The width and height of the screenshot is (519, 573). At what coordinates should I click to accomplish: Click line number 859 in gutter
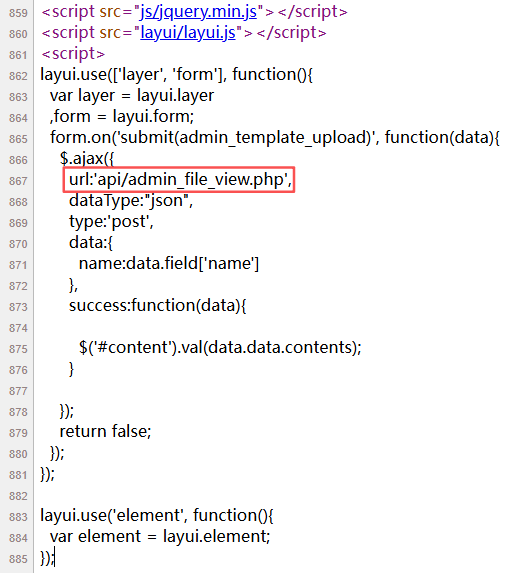tap(18, 13)
